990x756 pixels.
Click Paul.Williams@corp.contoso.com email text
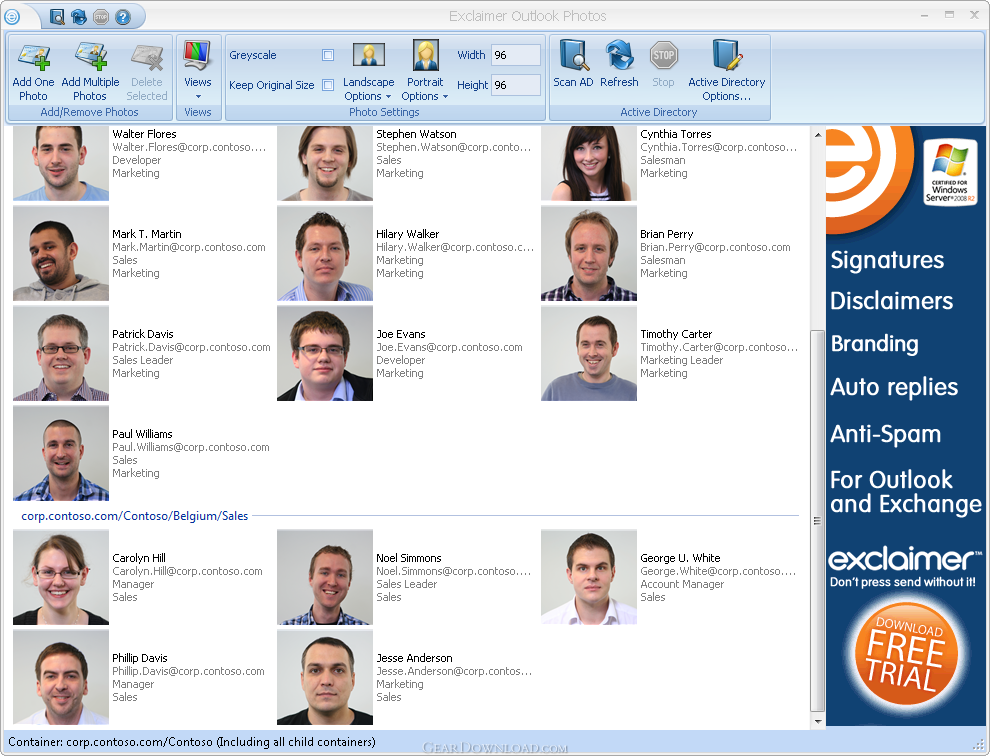(191, 447)
